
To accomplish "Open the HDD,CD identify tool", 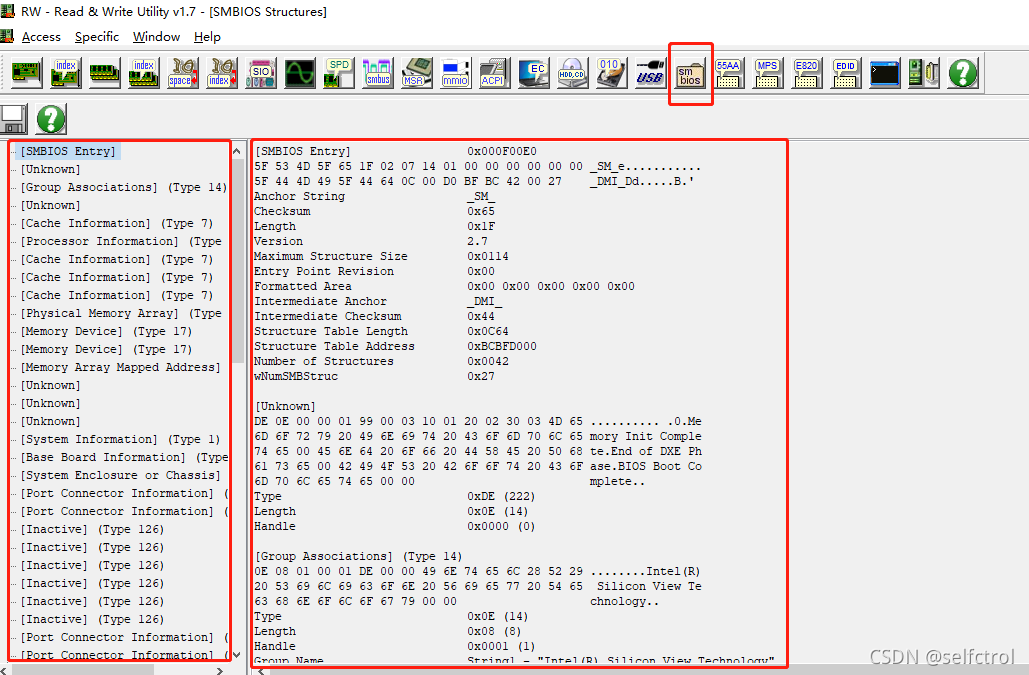I will (x=573, y=73).
